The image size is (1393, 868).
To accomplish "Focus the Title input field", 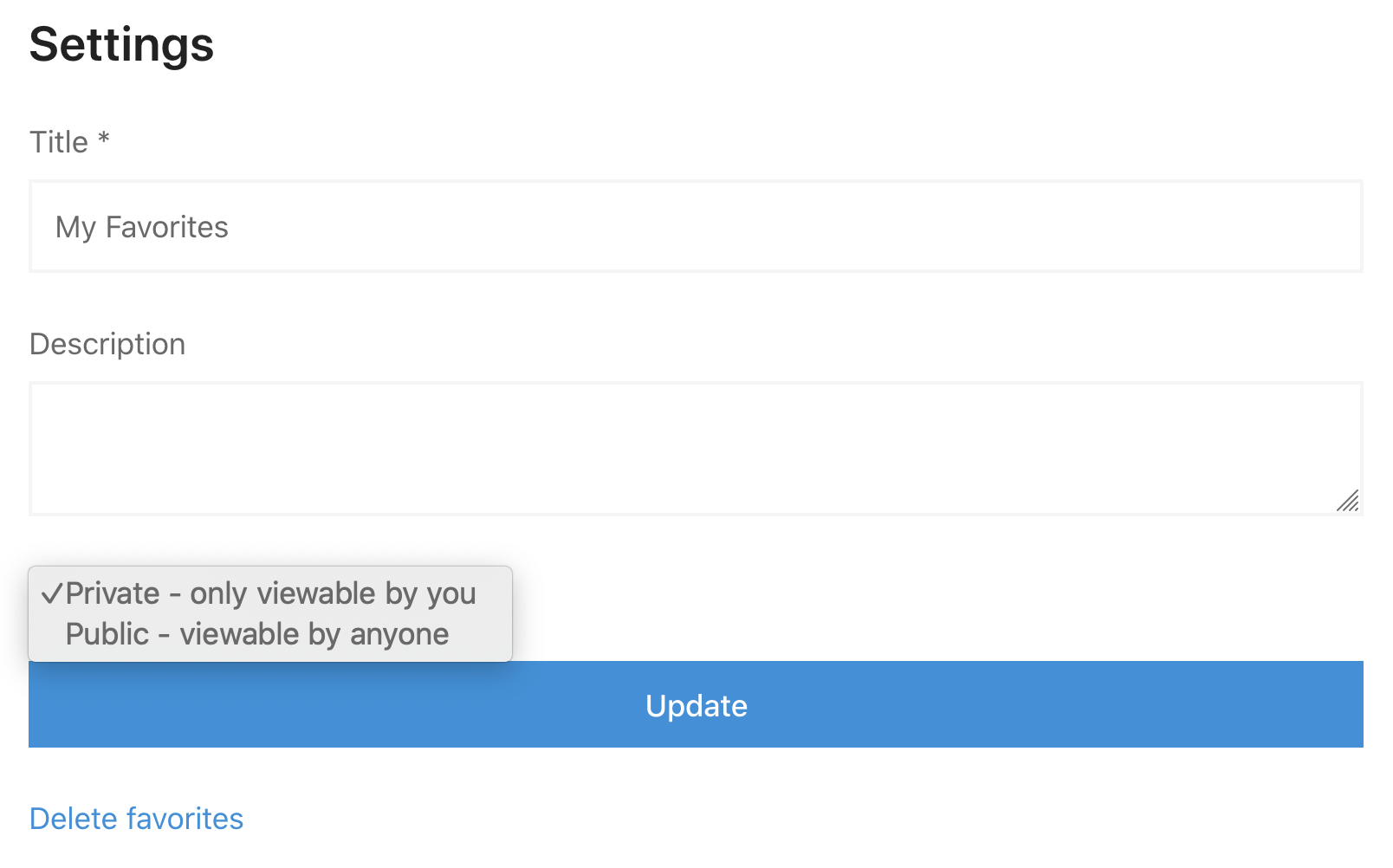I will point(696,227).
